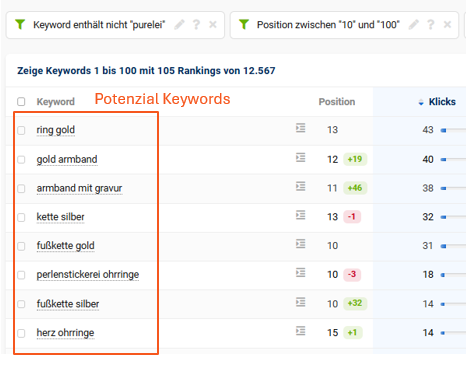Click the +46 position change badge
This screenshot has width=466, height=366.
click(355, 188)
